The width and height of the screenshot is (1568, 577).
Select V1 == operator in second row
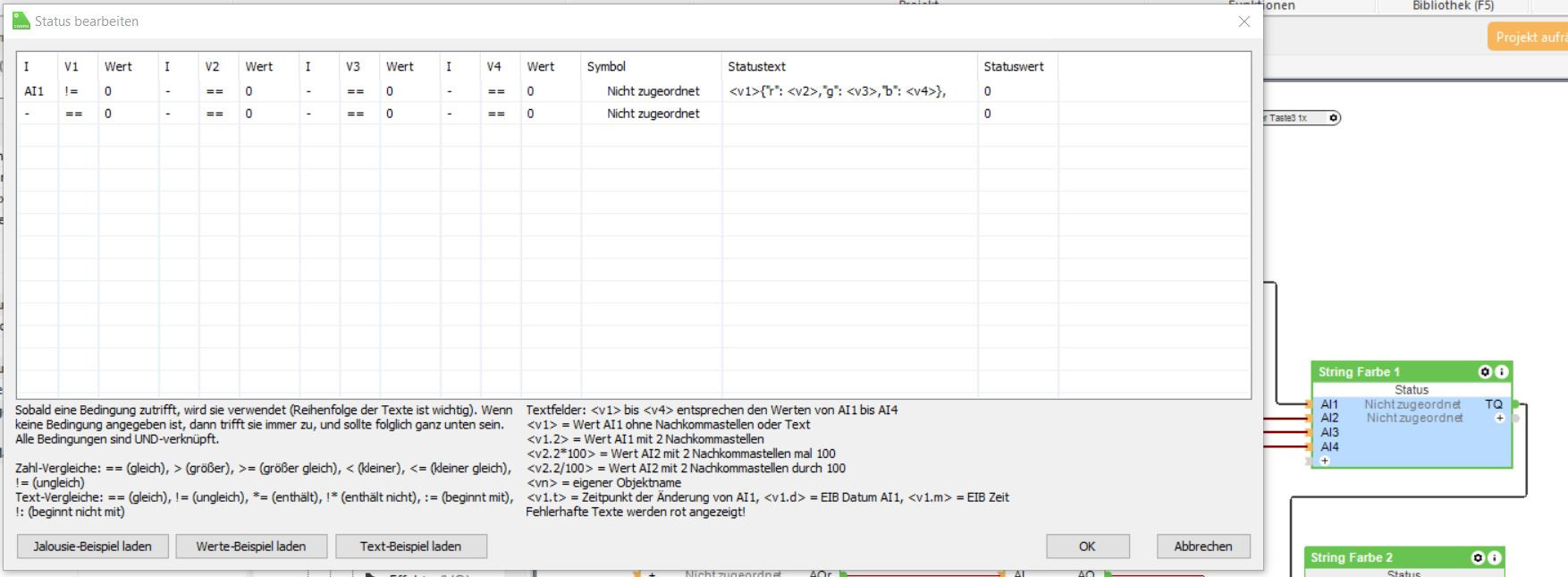pyautogui.click(x=78, y=114)
